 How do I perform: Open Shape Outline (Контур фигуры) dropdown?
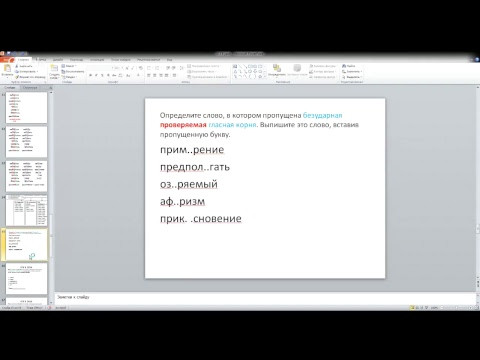coord(322,71)
